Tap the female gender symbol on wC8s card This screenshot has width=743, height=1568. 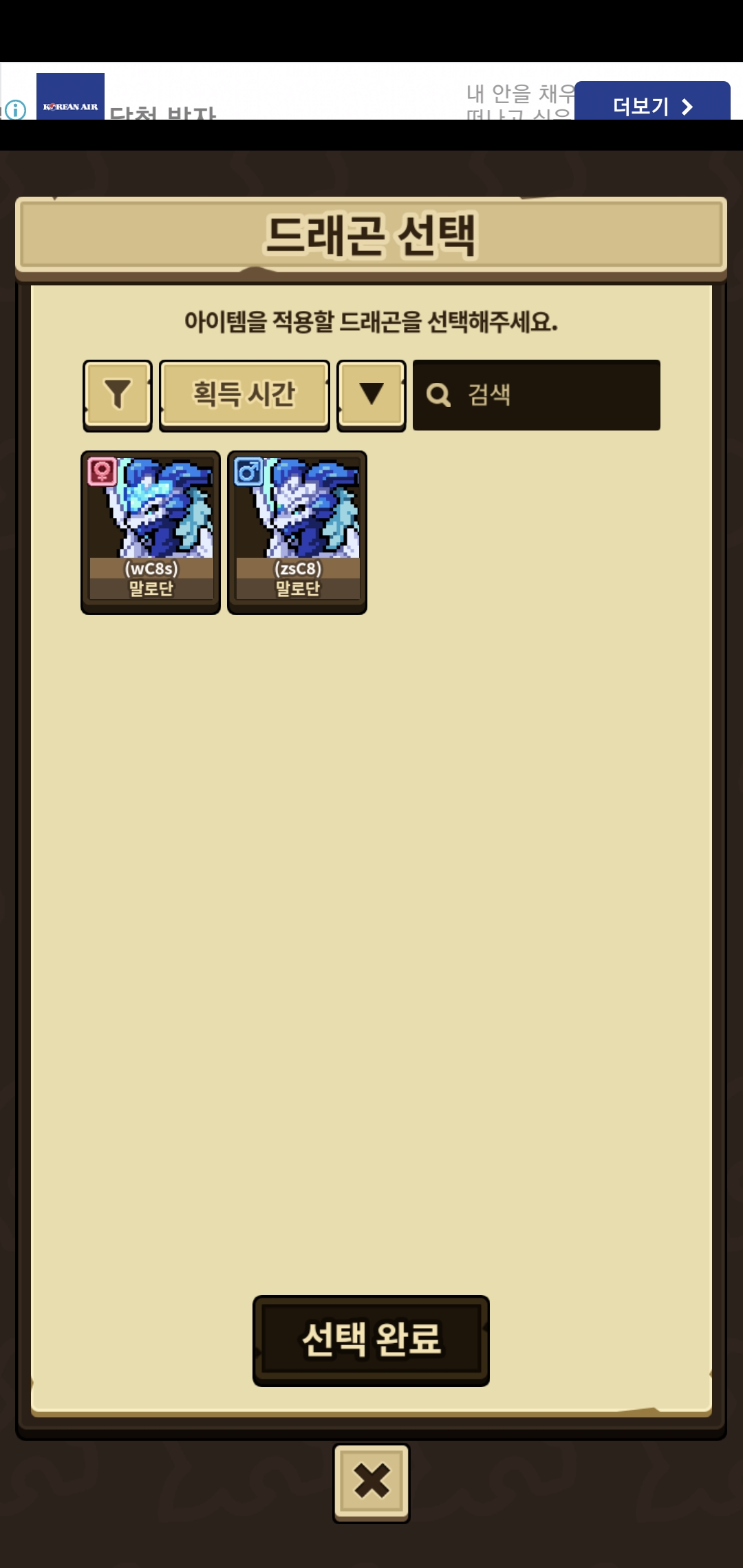pos(102,472)
